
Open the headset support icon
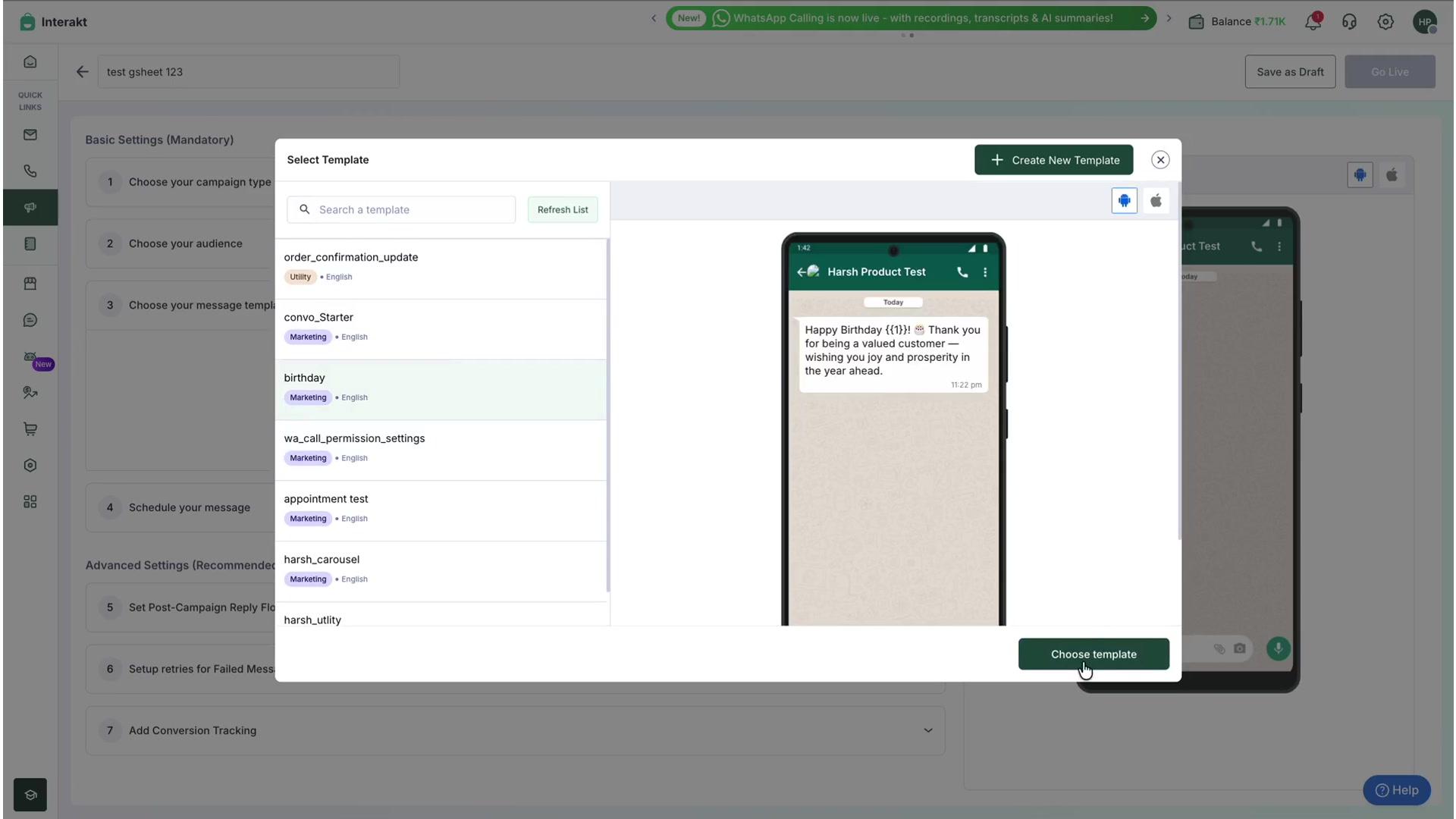tap(1349, 21)
